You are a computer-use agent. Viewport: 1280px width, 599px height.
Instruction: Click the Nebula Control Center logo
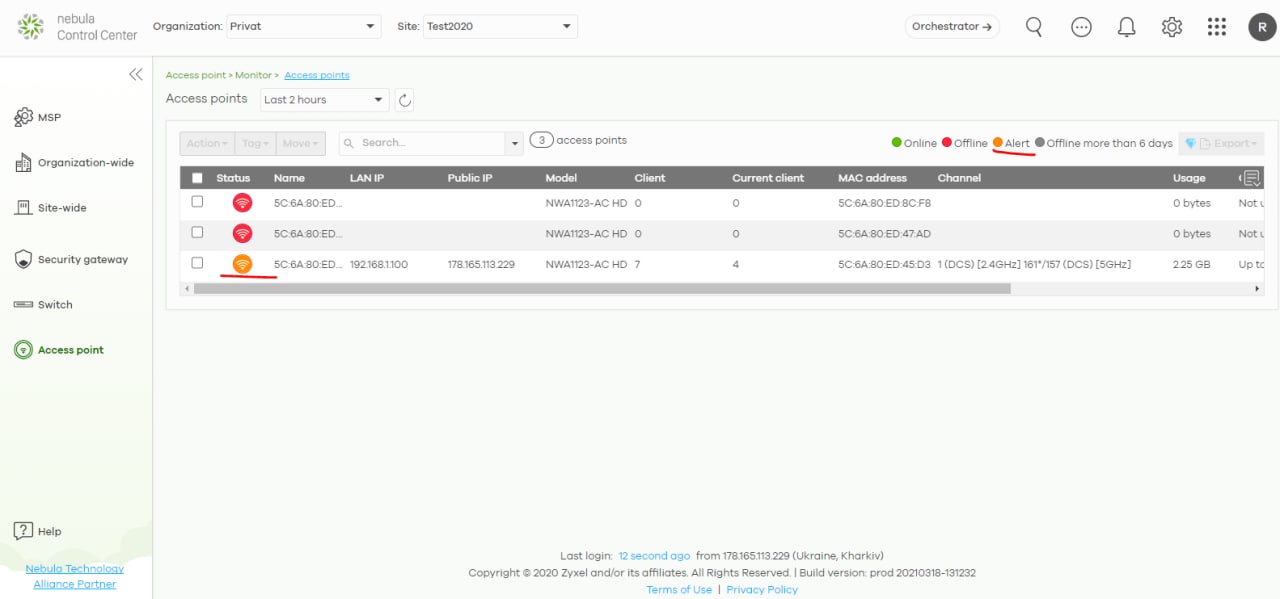(x=78, y=27)
